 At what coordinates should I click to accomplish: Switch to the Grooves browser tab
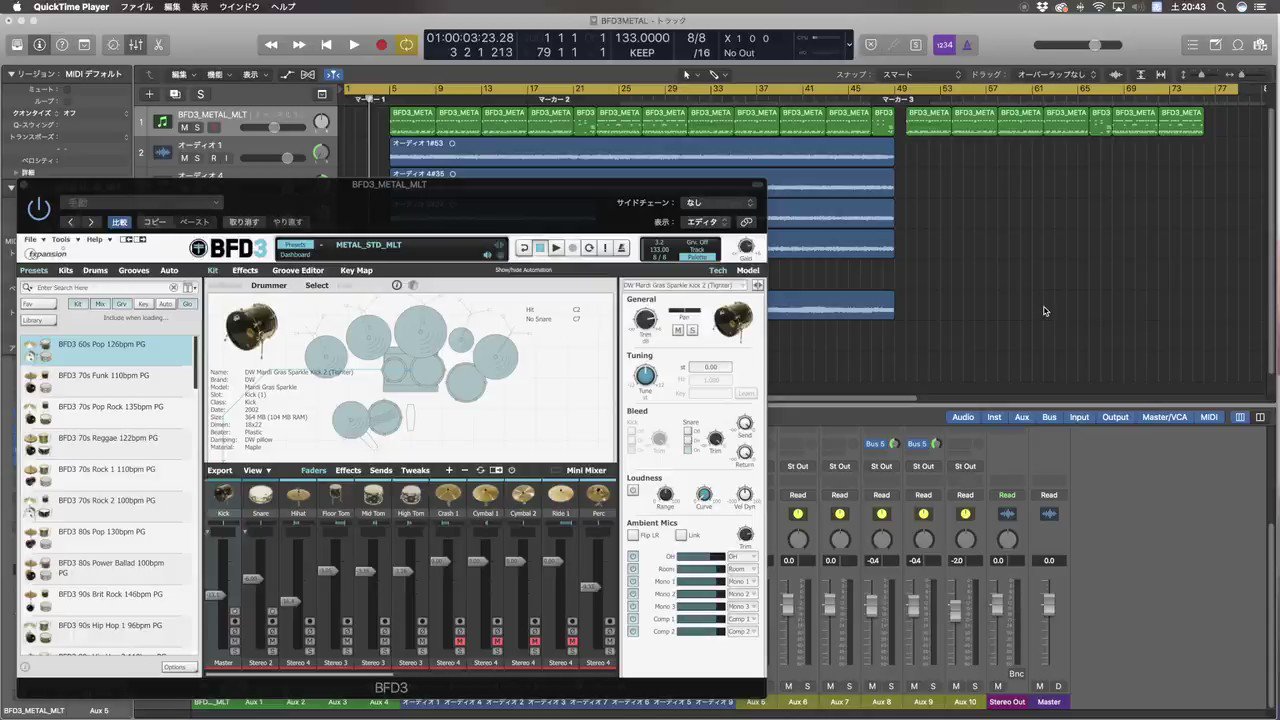click(x=133, y=270)
